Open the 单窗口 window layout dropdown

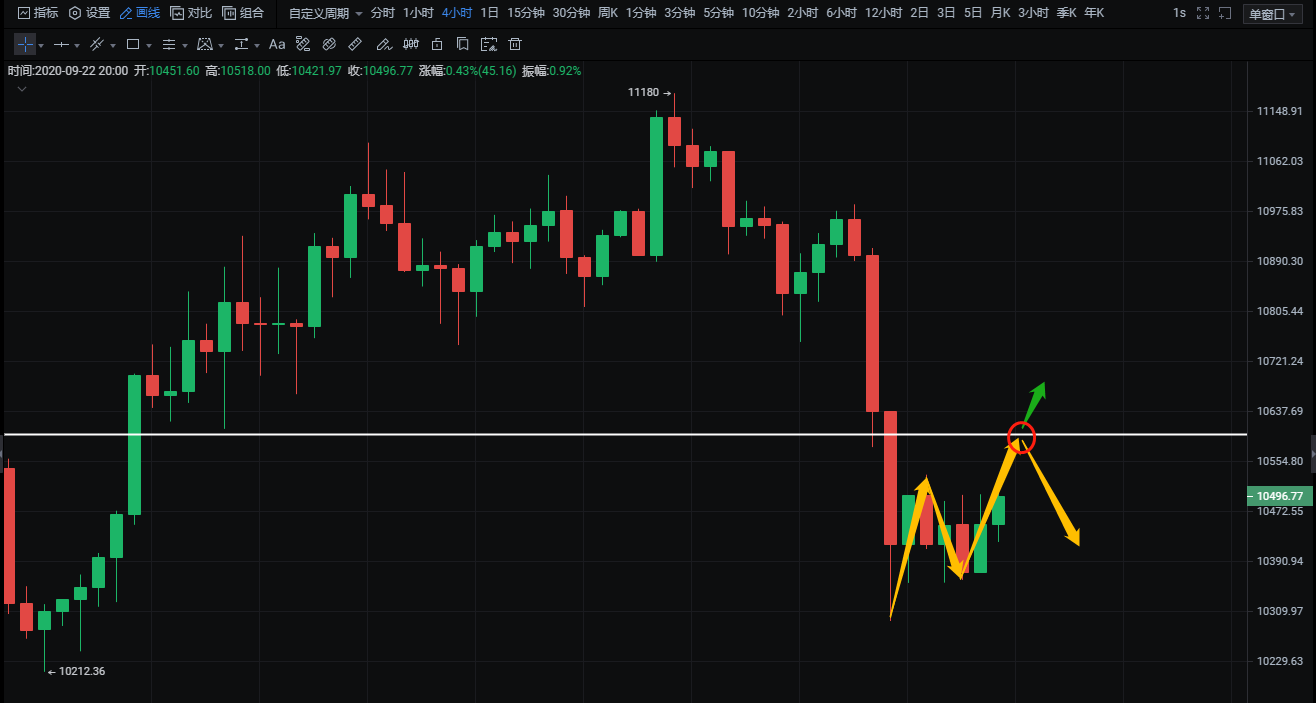point(1271,14)
